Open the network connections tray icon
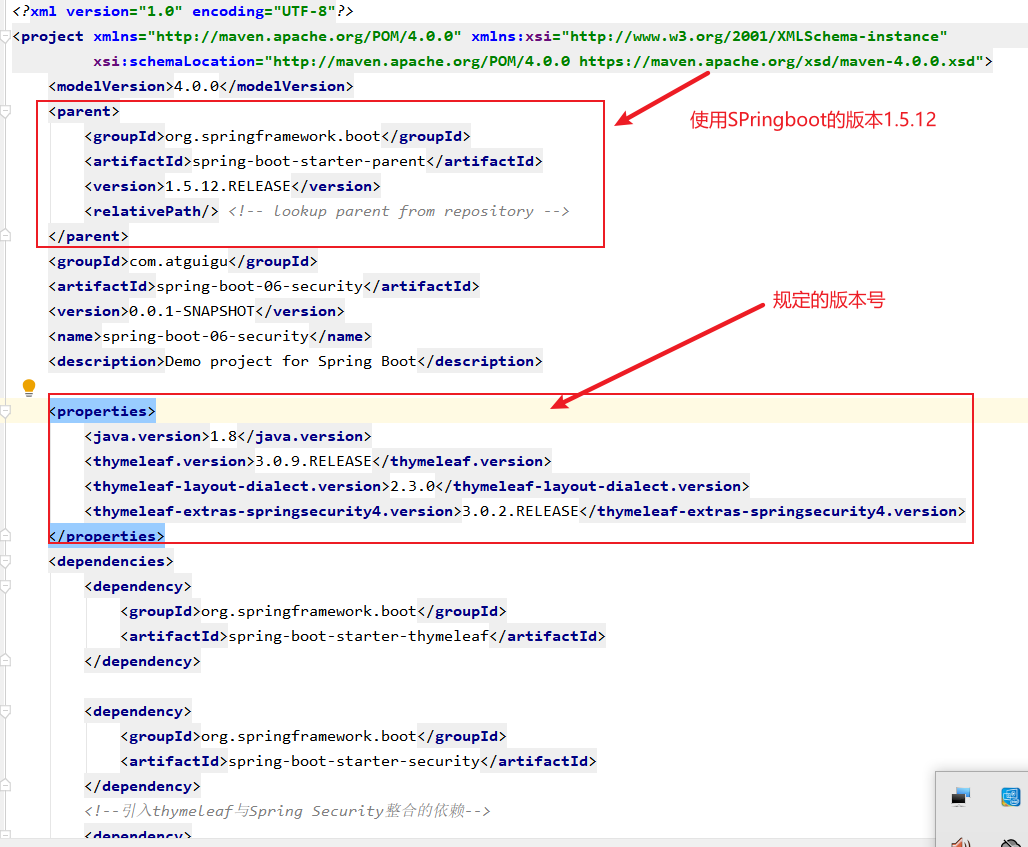The width and height of the screenshot is (1028, 847). point(960,797)
